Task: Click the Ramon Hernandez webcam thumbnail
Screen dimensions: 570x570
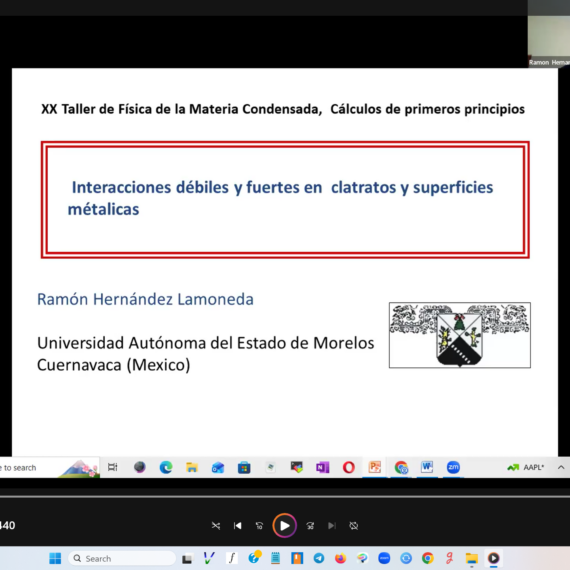Action: click(x=549, y=41)
